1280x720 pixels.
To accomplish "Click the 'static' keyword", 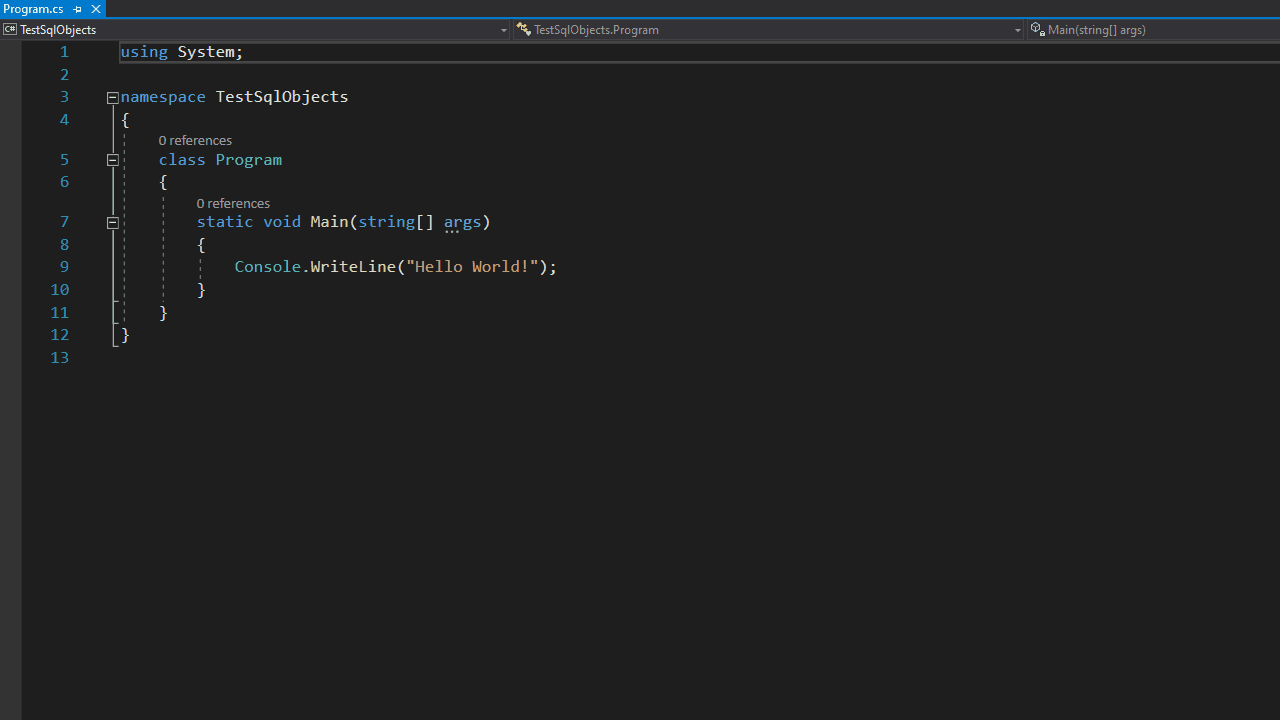I will [225, 222].
